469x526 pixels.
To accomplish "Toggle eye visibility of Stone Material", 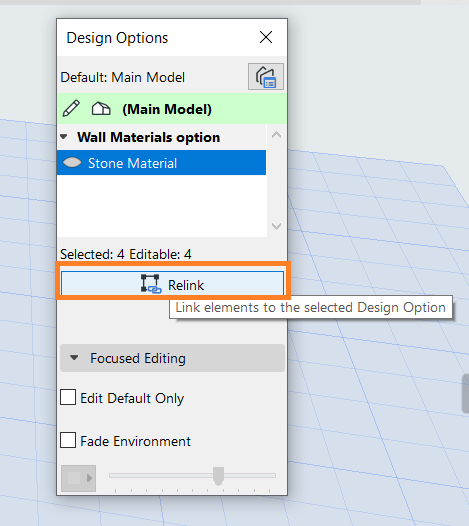I will (72, 163).
